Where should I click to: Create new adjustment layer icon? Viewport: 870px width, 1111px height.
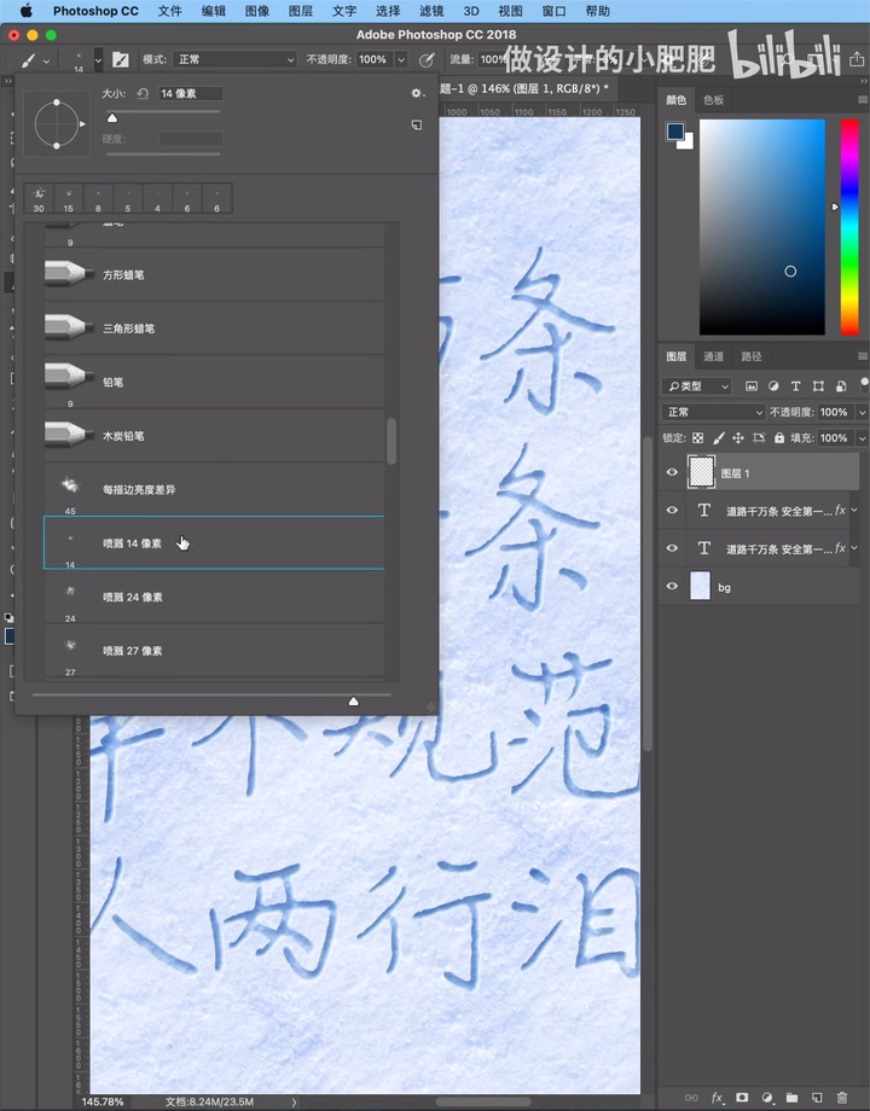click(x=767, y=1098)
